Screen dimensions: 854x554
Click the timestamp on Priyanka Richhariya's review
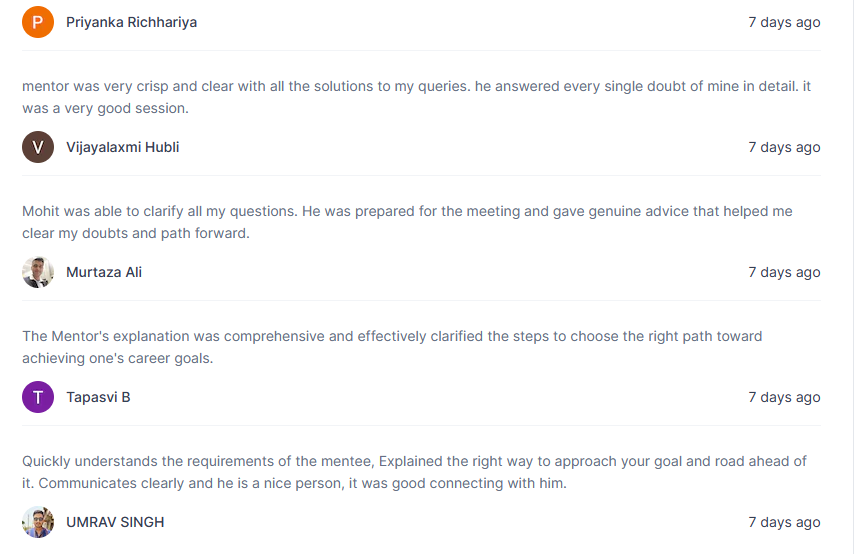click(784, 22)
